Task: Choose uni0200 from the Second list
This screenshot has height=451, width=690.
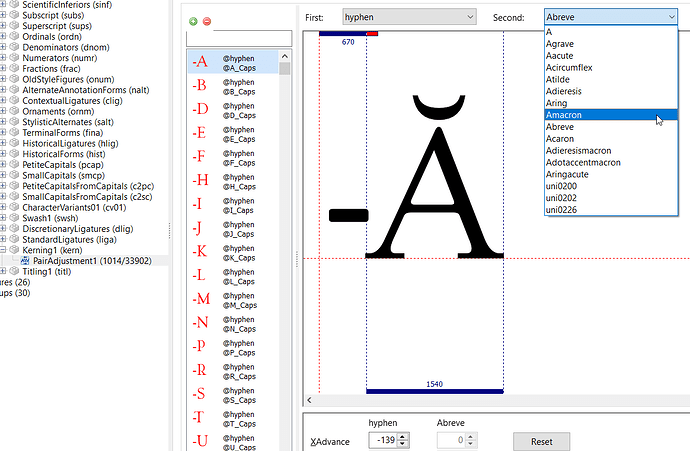Action: 611,186
